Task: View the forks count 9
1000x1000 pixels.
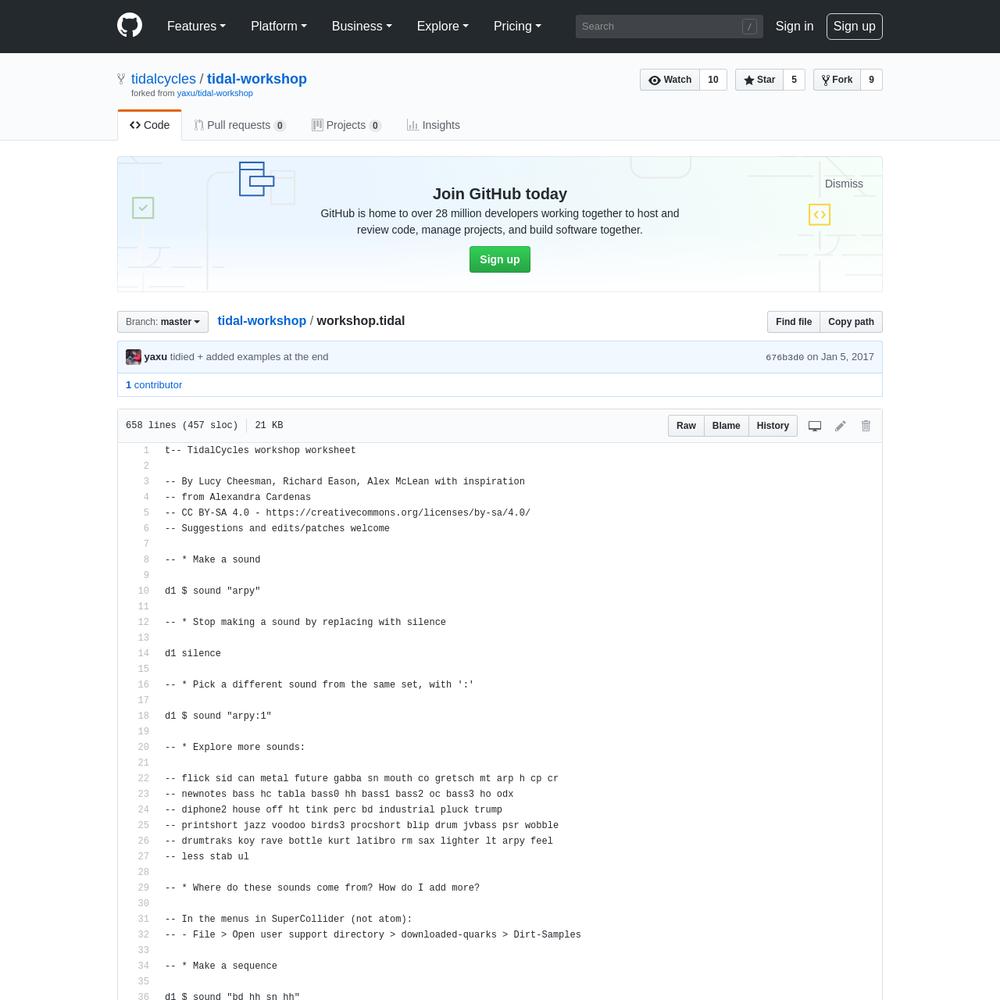Action: click(x=871, y=80)
